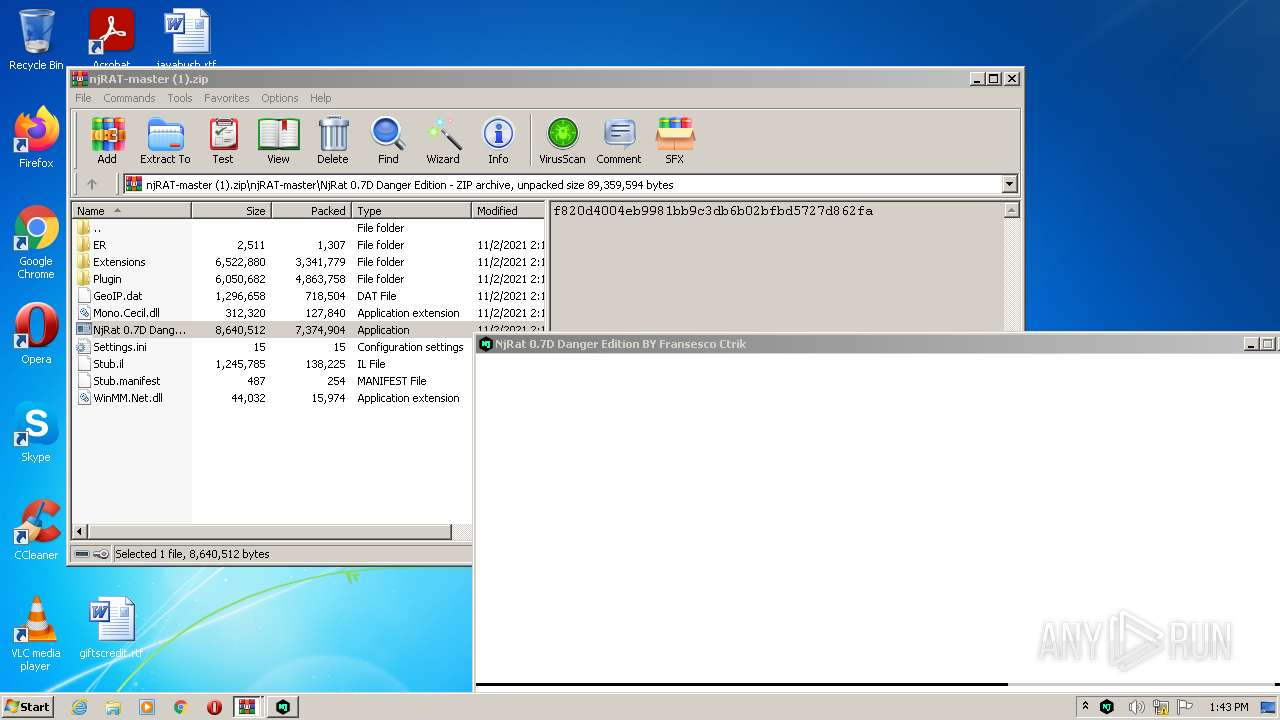Click the SFX toolbar icon
Image resolution: width=1280 pixels, height=720 pixels.
point(675,141)
